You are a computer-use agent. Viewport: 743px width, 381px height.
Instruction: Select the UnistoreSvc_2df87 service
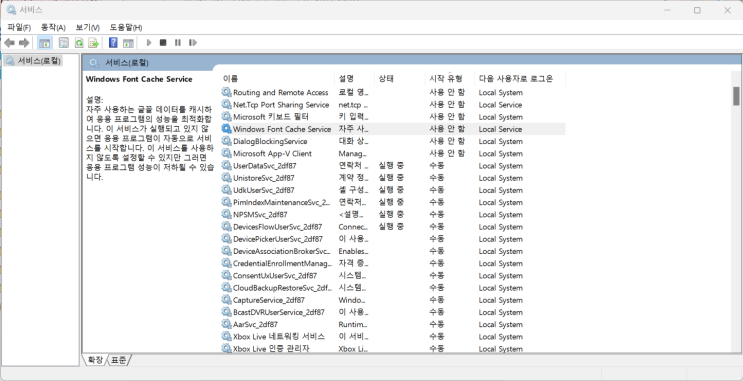393,178
